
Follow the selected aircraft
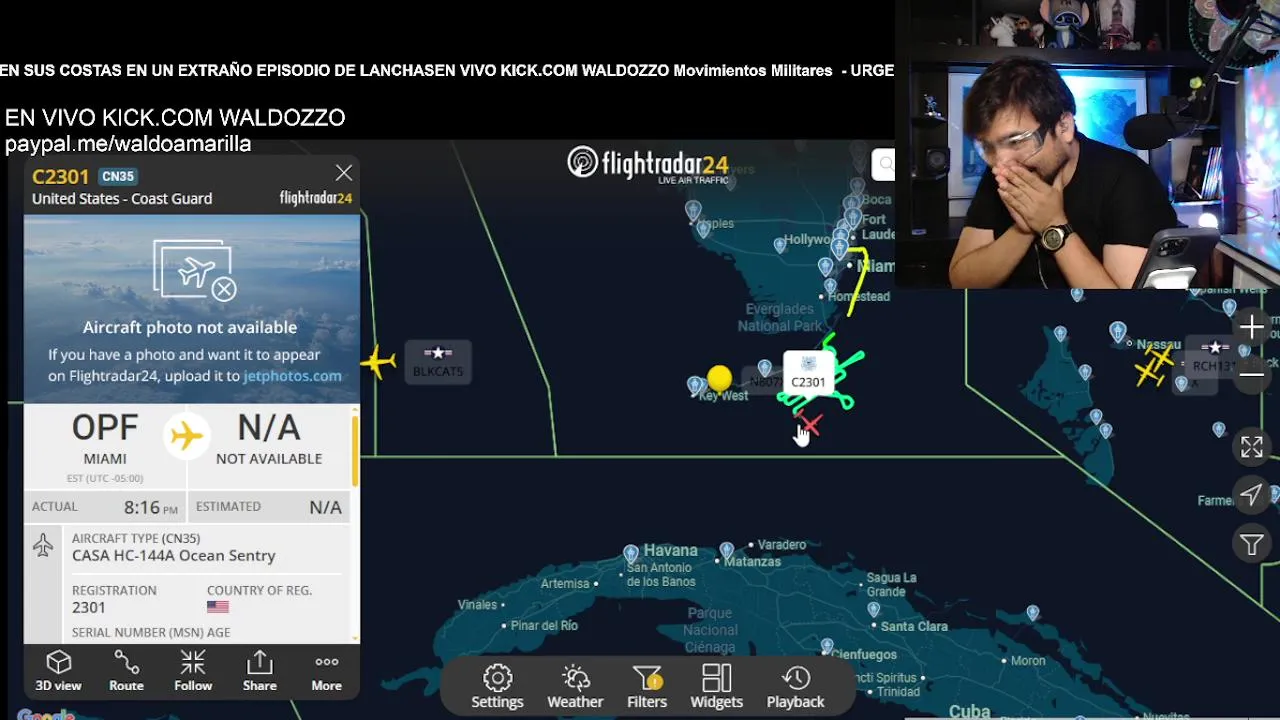tap(193, 671)
